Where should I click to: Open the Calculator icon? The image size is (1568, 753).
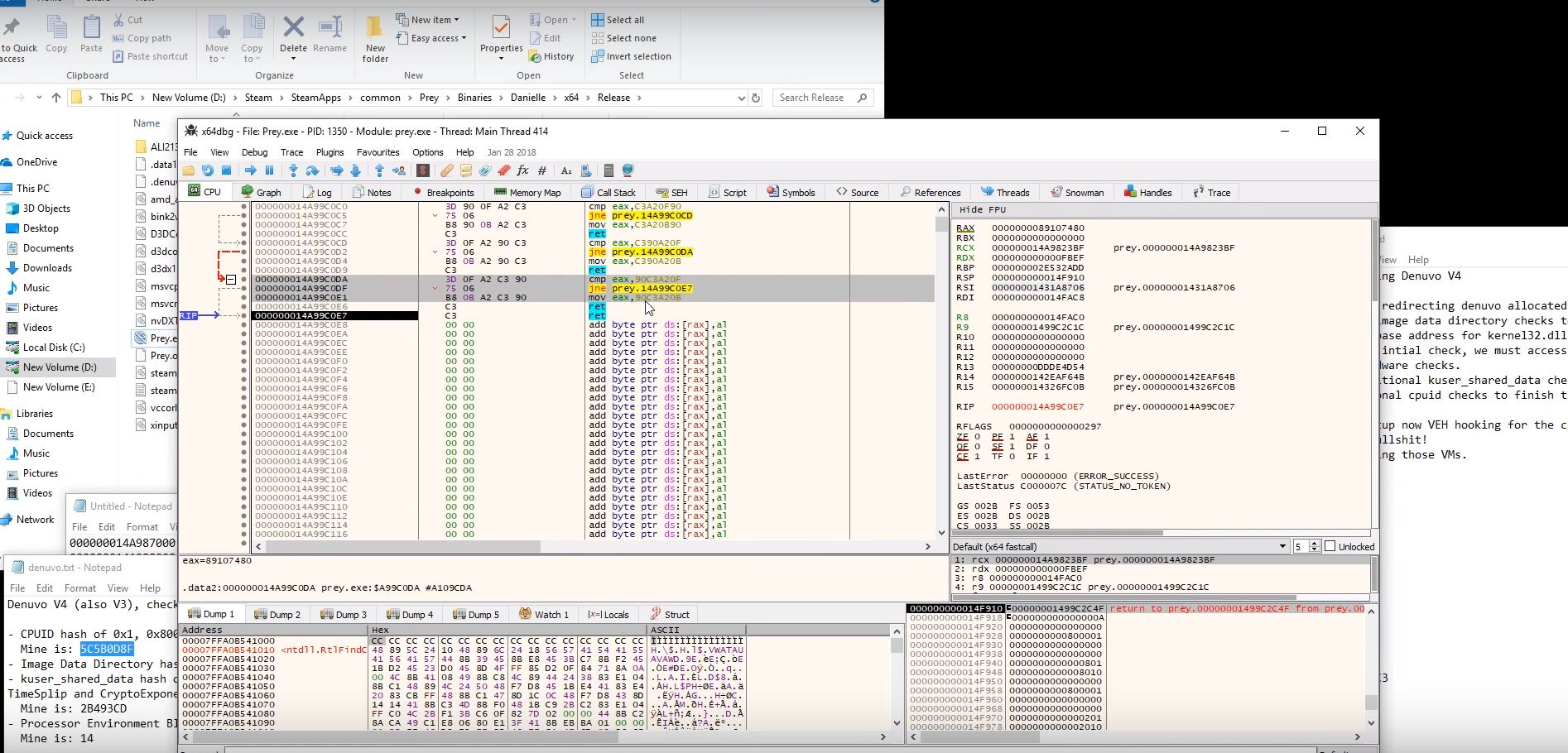click(608, 170)
